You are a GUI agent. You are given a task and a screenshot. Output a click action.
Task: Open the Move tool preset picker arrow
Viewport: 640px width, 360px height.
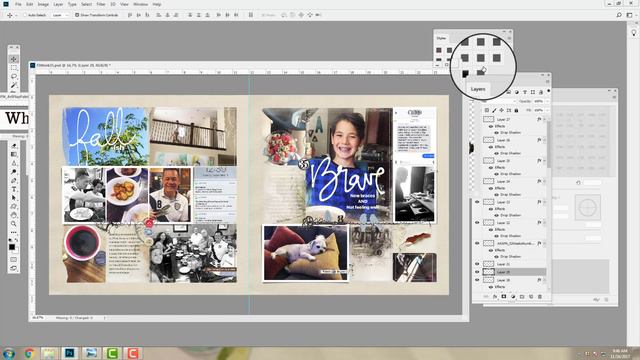(16, 15)
